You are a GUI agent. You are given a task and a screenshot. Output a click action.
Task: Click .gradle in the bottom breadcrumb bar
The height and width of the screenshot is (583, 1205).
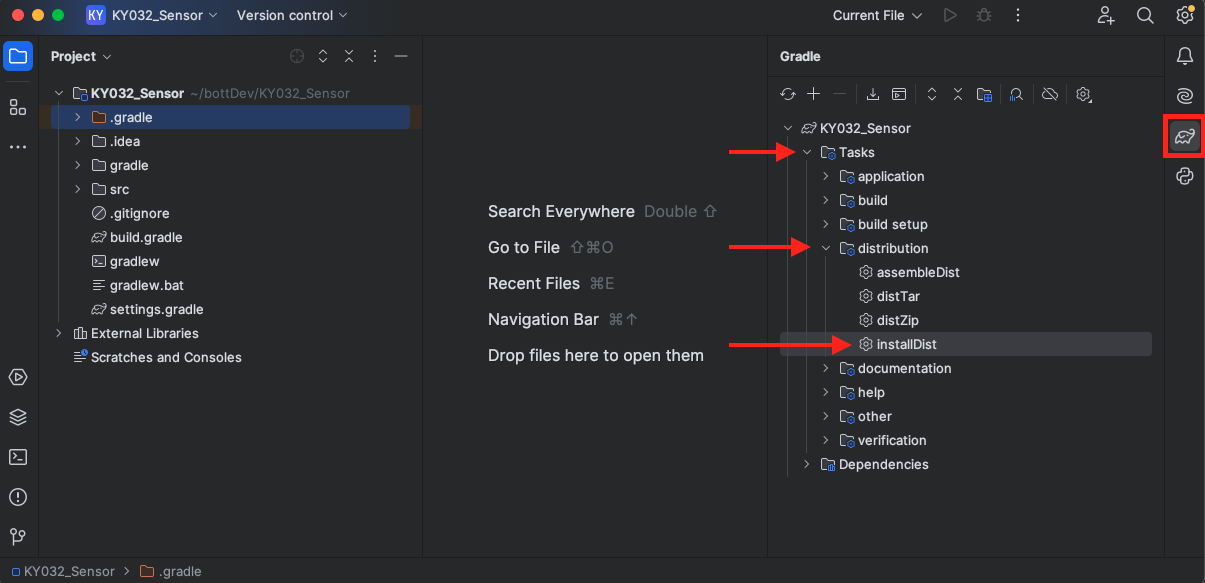(182, 572)
